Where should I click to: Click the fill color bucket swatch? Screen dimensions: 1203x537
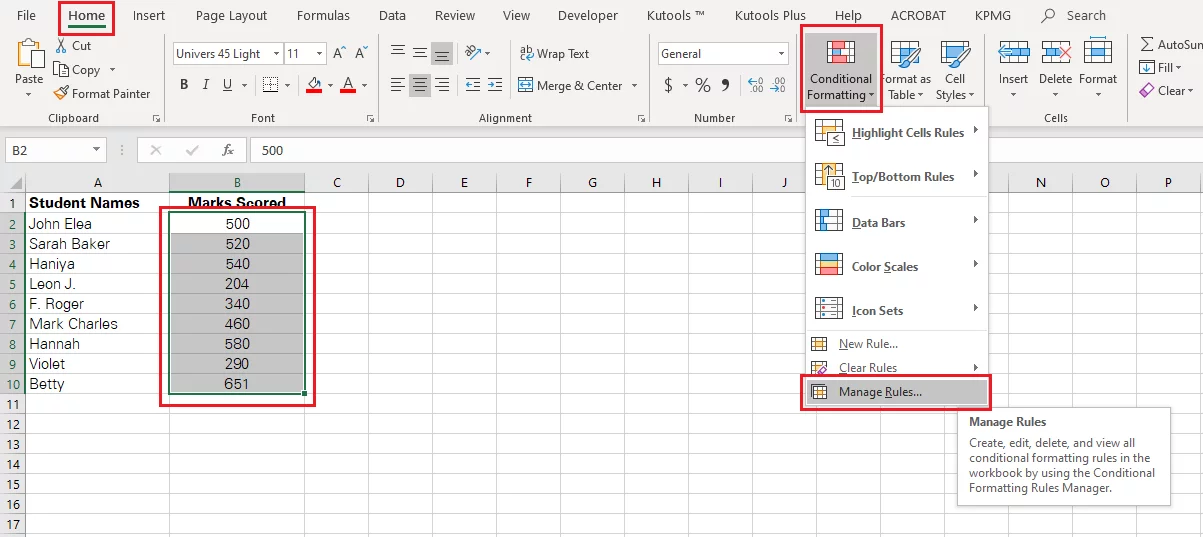coord(314,85)
